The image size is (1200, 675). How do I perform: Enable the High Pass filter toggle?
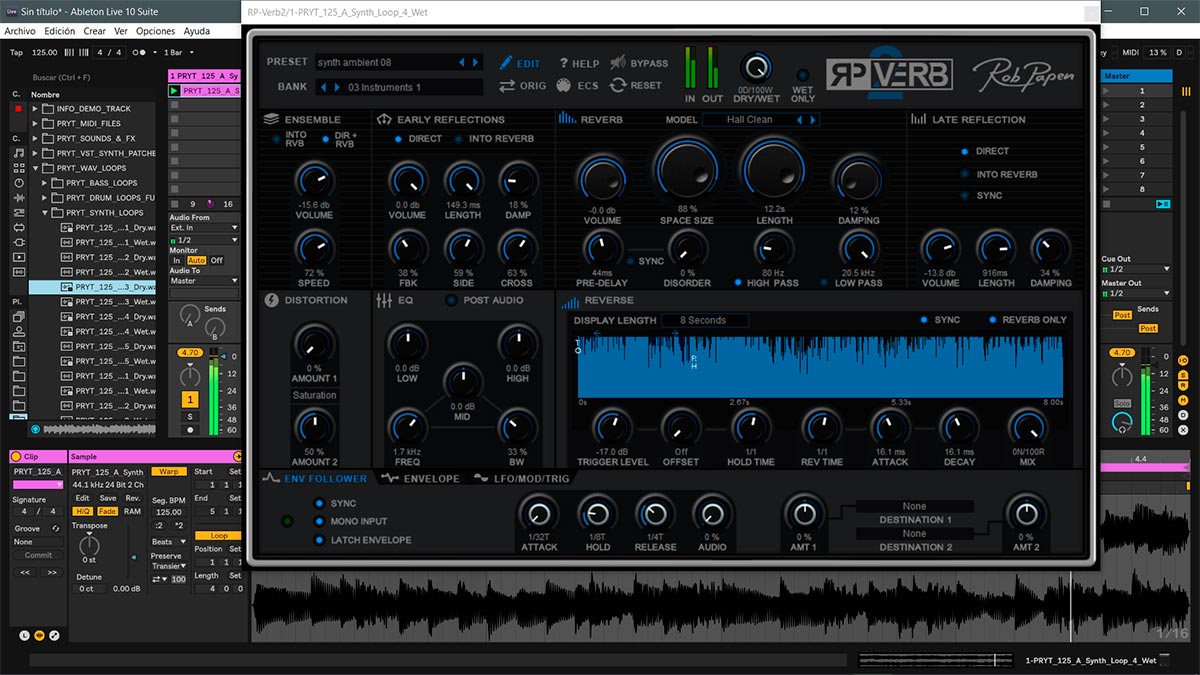tap(739, 283)
